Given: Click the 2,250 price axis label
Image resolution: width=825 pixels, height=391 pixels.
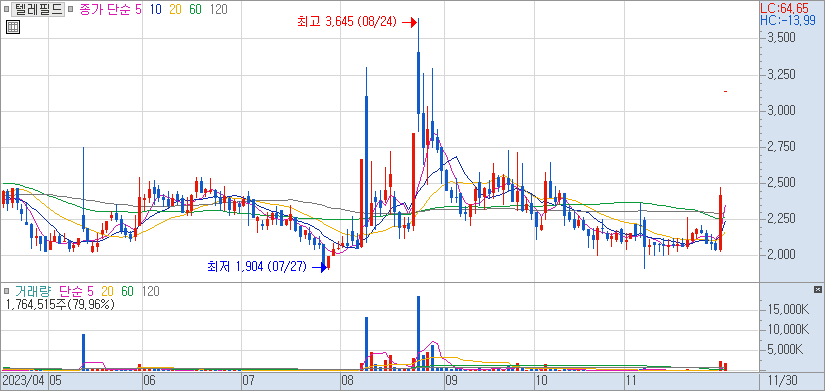Looking at the screenshot, I should tap(781, 219).
